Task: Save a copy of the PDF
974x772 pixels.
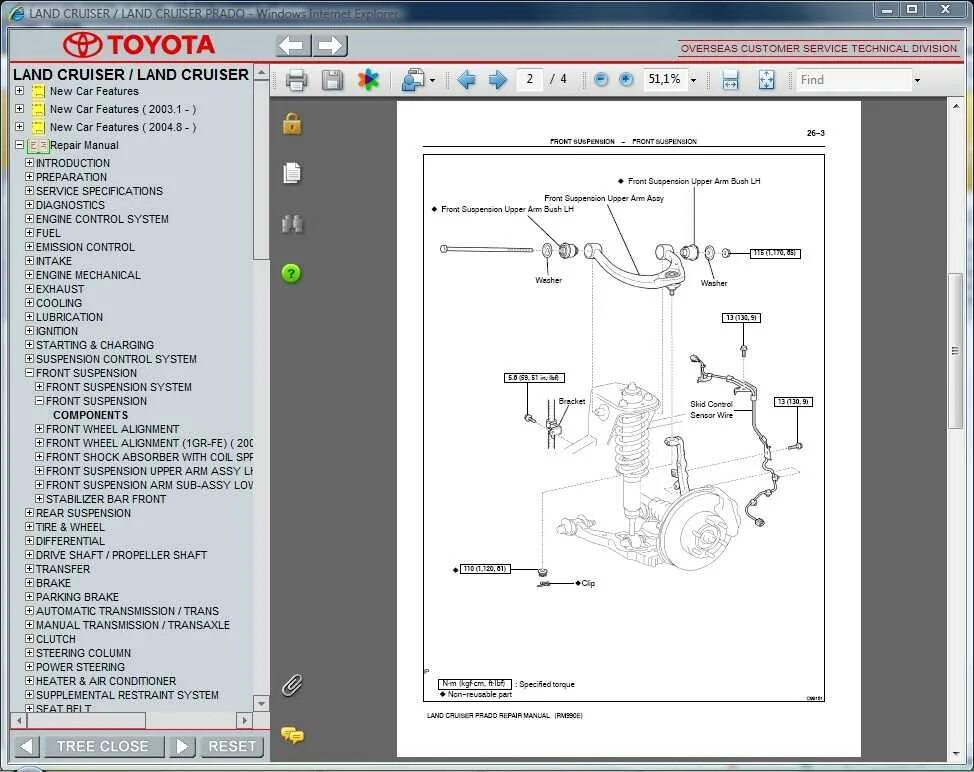Action: (x=332, y=80)
